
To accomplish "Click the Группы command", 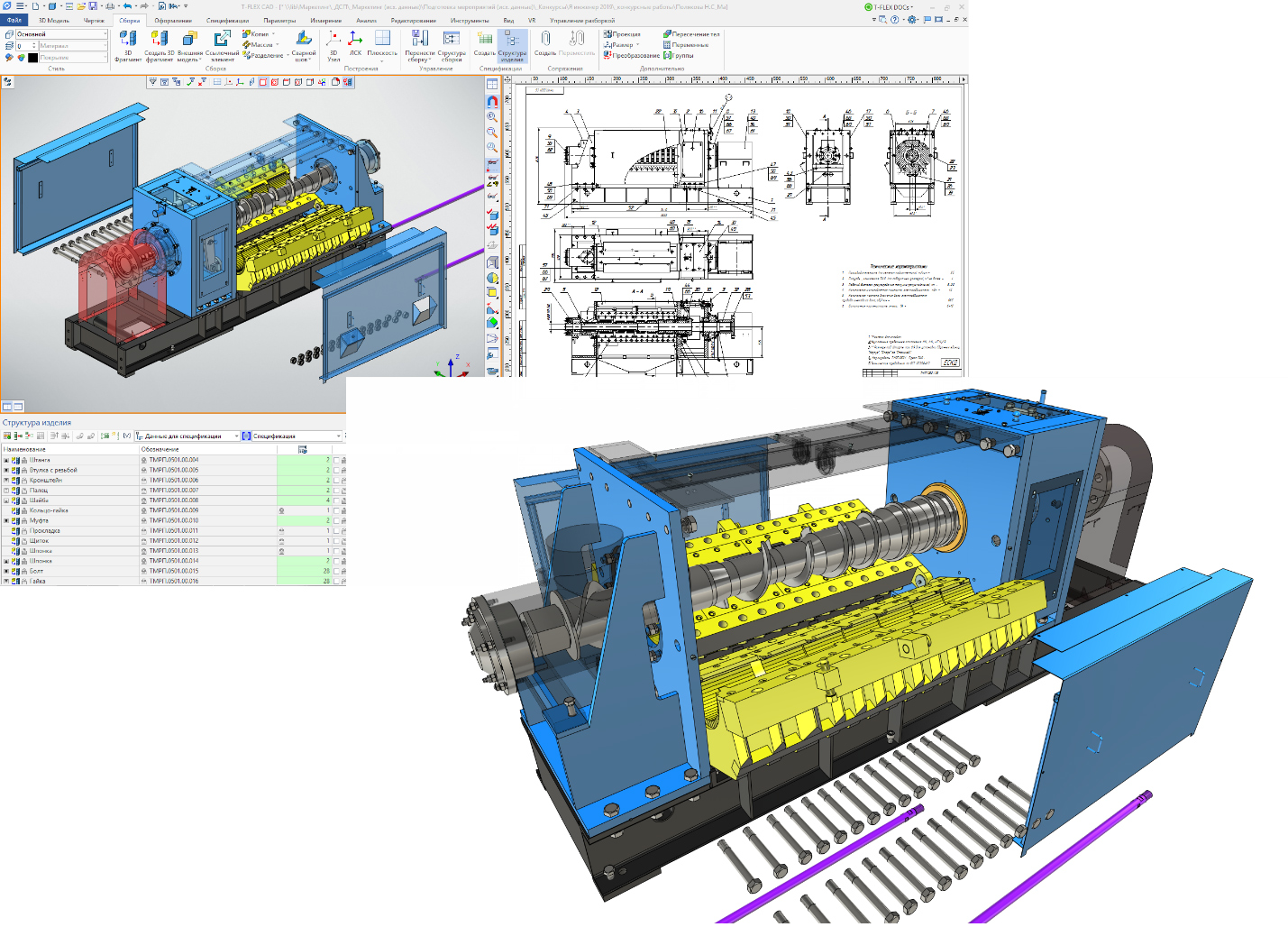I will point(679,55).
